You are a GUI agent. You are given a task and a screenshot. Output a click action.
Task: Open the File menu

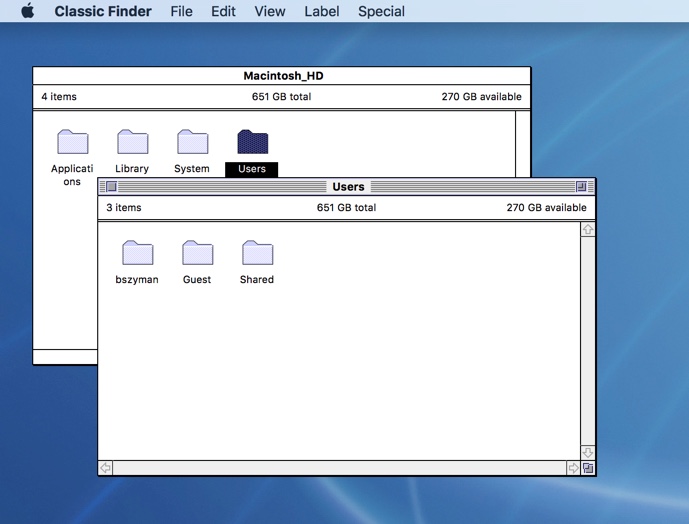(x=181, y=11)
